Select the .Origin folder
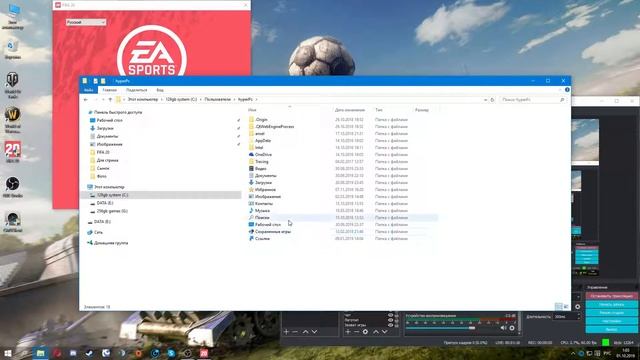Image resolution: width=640 pixels, height=360 pixels. (x=261, y=120)
